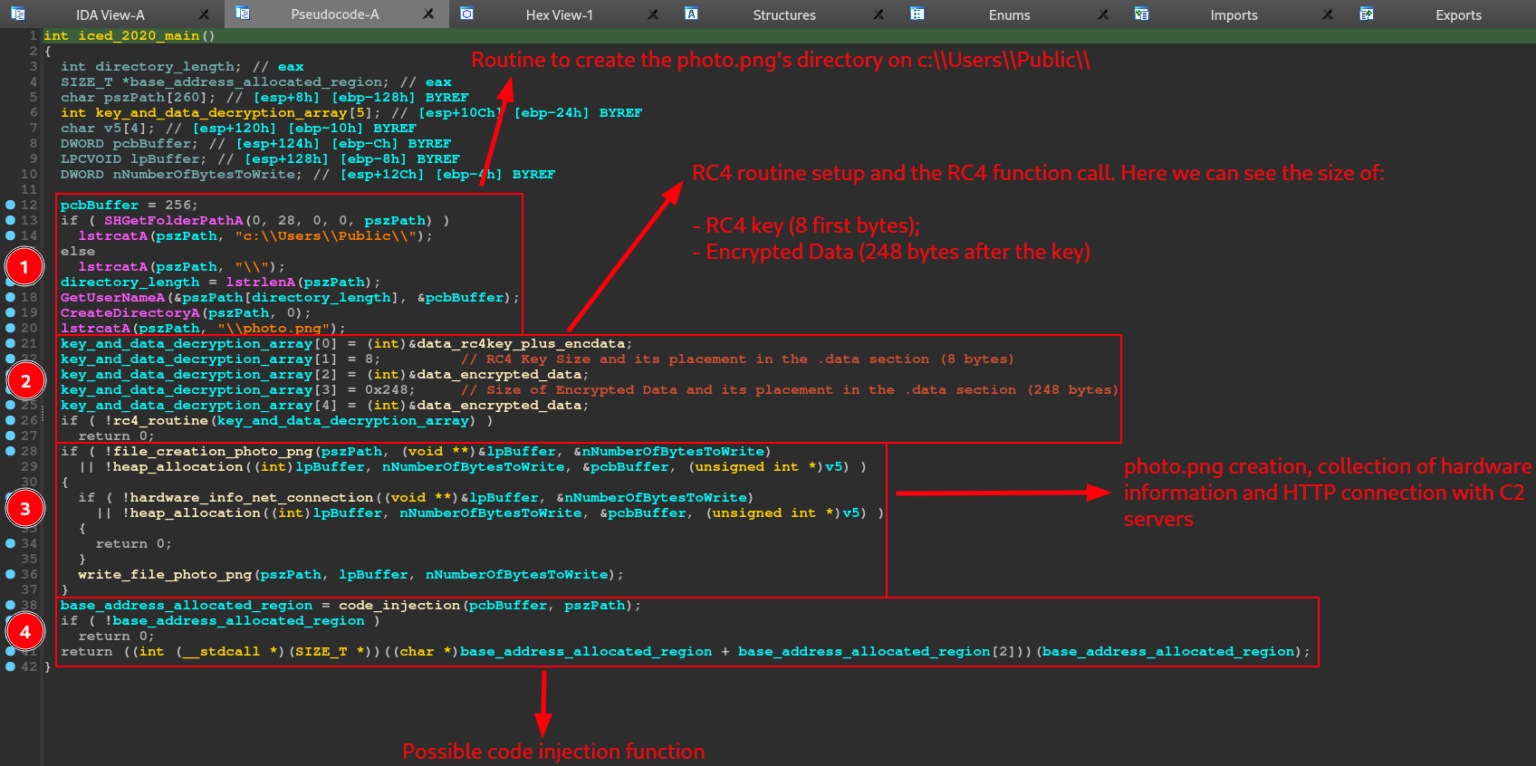This screenshot has height=766, width=1536.
Task: Click the Enums tab icon
Action: click(915, 14)
